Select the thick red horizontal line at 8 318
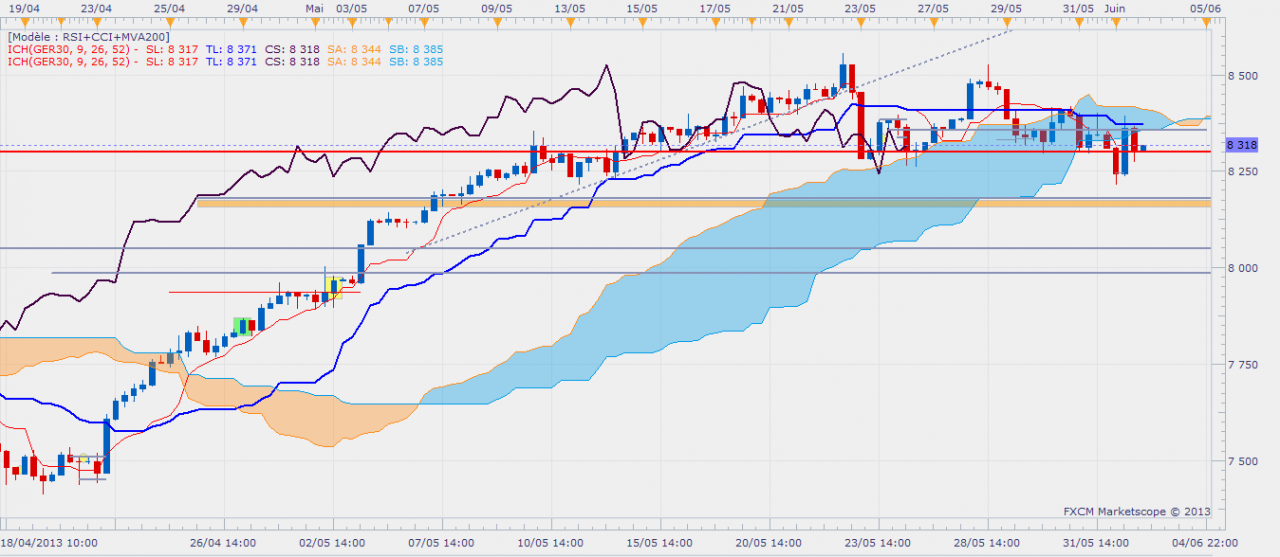The width and height of the screenshot is (1280, 557). point(605,151)
